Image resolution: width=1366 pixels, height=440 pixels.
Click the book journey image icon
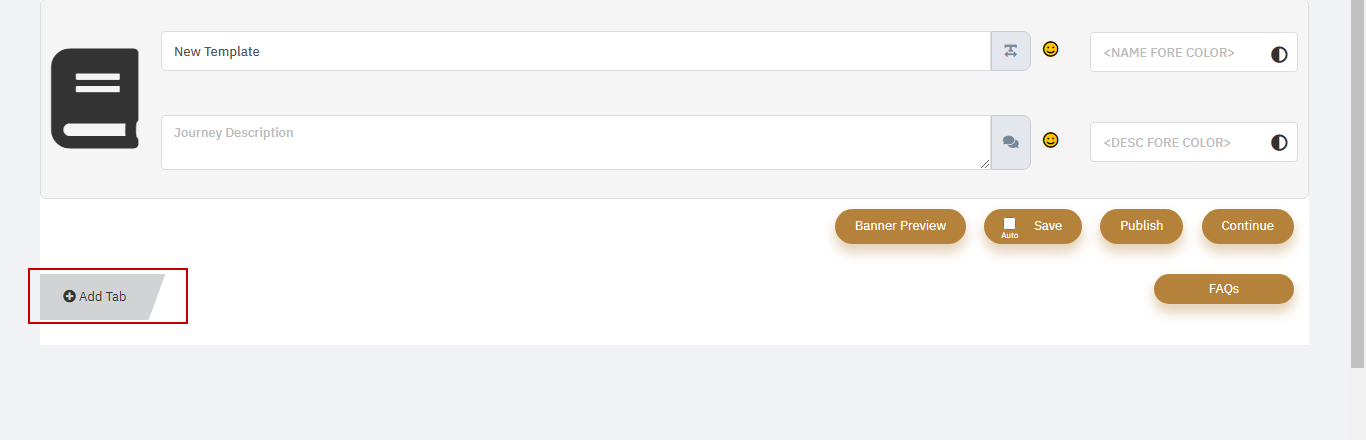coord(95,98)
